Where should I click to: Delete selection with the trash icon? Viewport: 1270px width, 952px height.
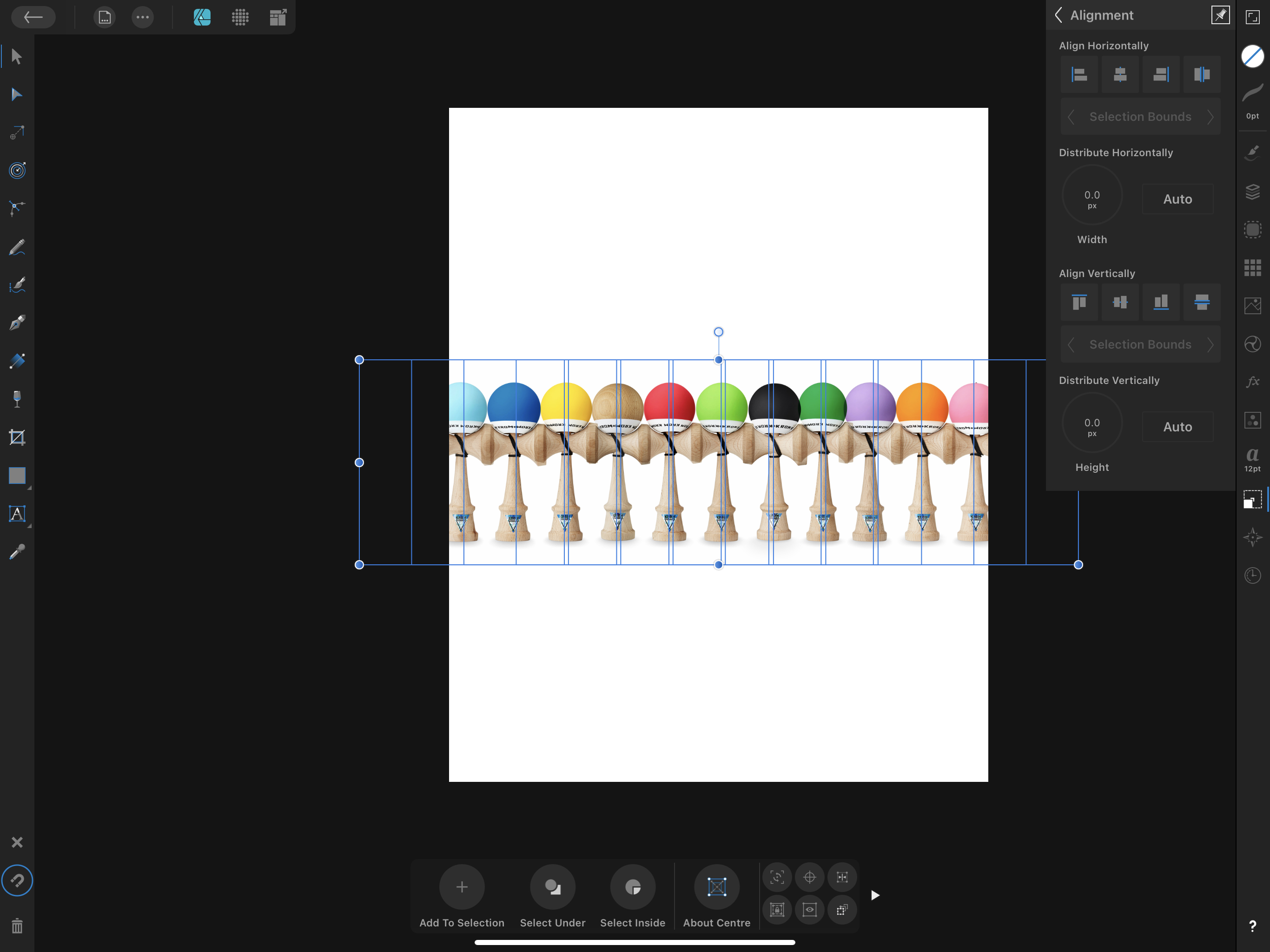[17, 926]
